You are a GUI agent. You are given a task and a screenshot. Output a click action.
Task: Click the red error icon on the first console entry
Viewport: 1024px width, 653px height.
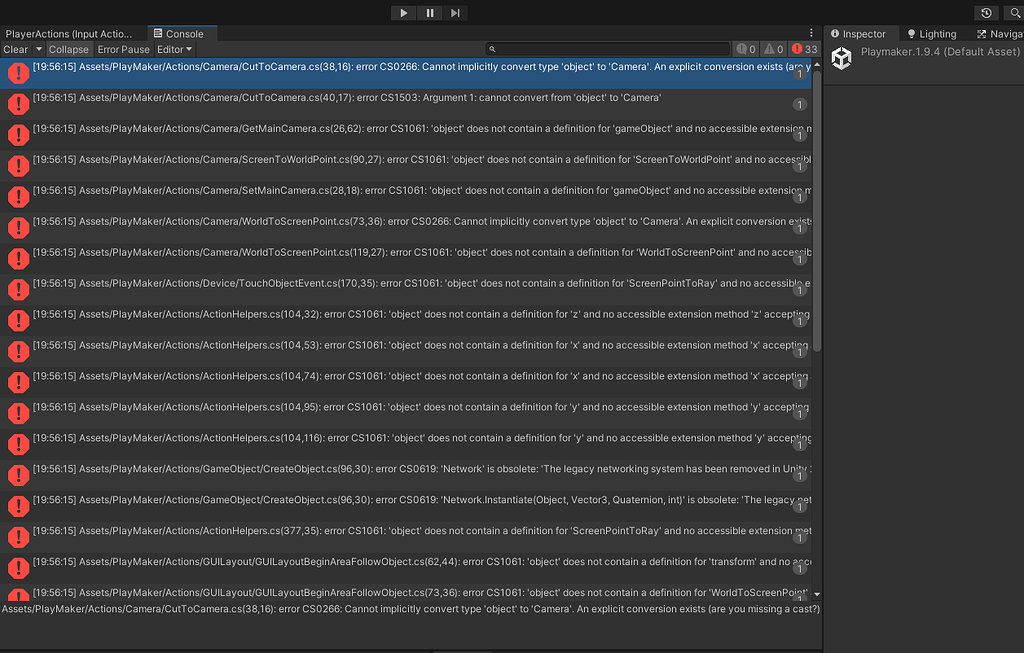click(x=18, y=72)
